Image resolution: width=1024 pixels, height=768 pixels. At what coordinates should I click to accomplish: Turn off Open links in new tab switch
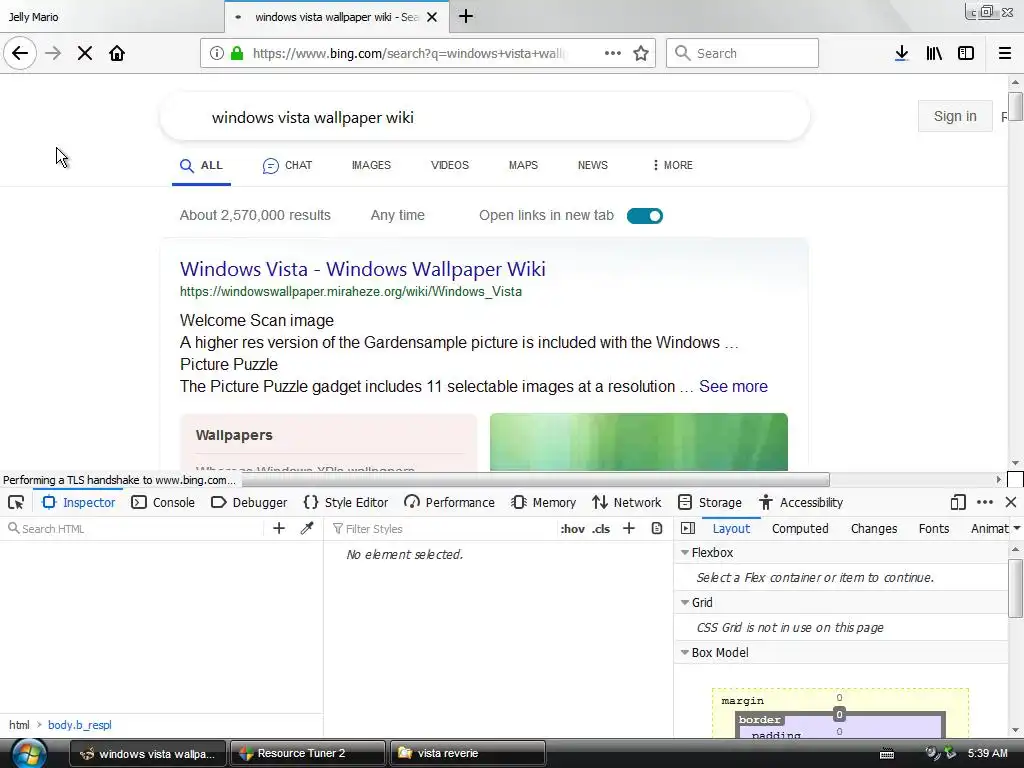pyautogui.click(x=645, y=216)
